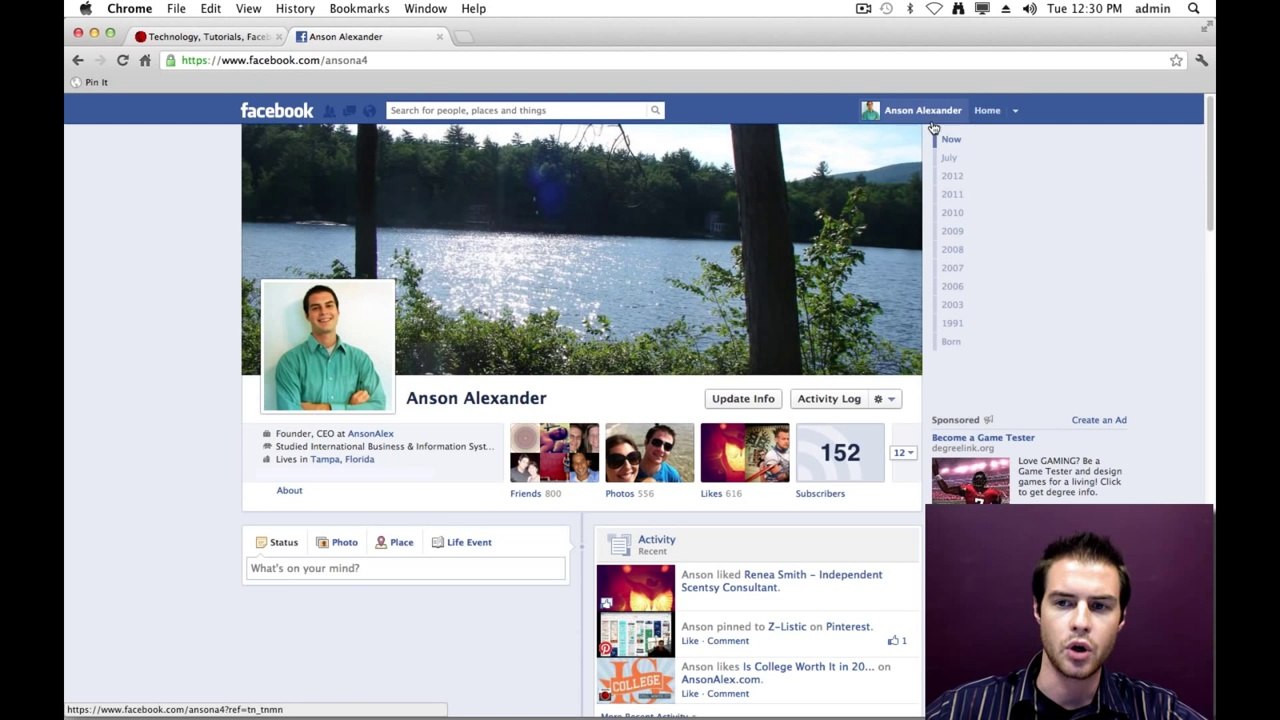Click Tampa, Florida link
This screenshot has height=720, width=1280.
342,459
